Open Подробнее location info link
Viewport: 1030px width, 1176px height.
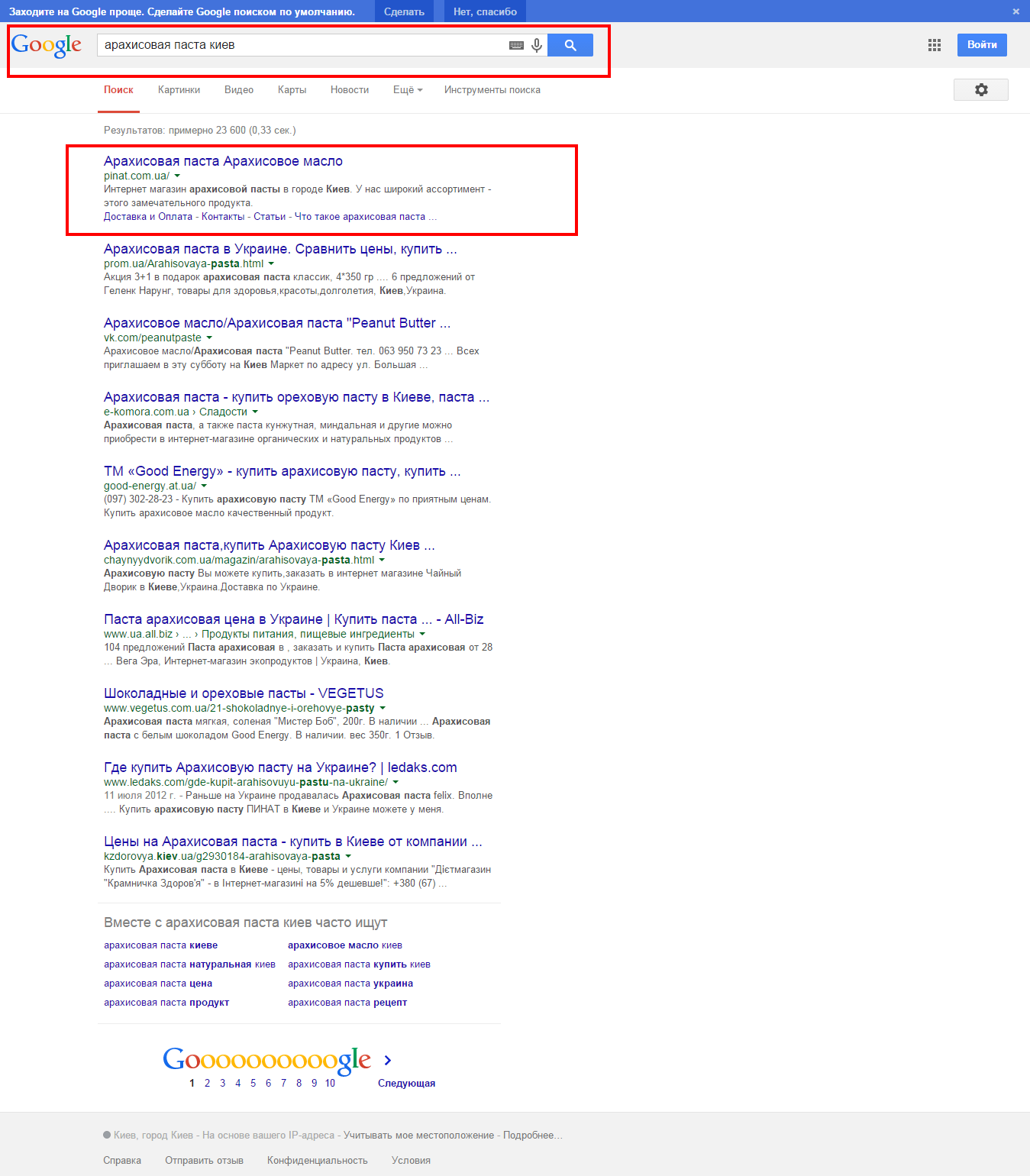[x=533, y=1136]
